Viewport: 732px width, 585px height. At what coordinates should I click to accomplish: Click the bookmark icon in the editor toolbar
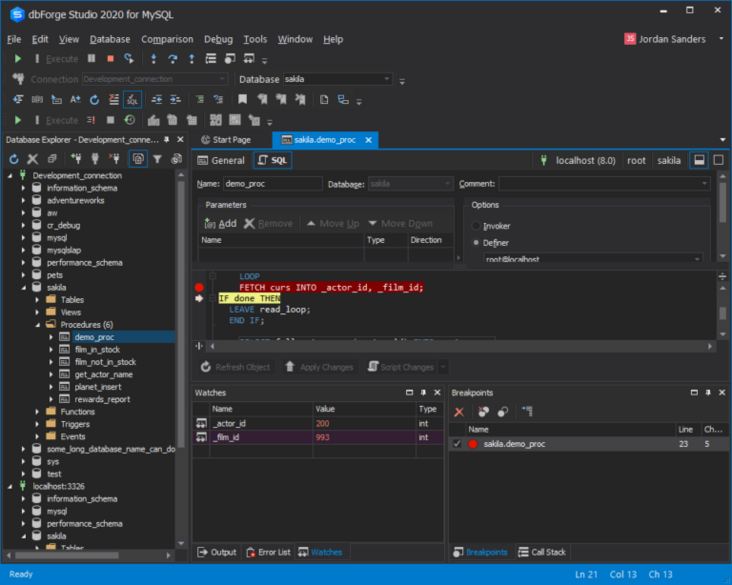tap(242, 100)
